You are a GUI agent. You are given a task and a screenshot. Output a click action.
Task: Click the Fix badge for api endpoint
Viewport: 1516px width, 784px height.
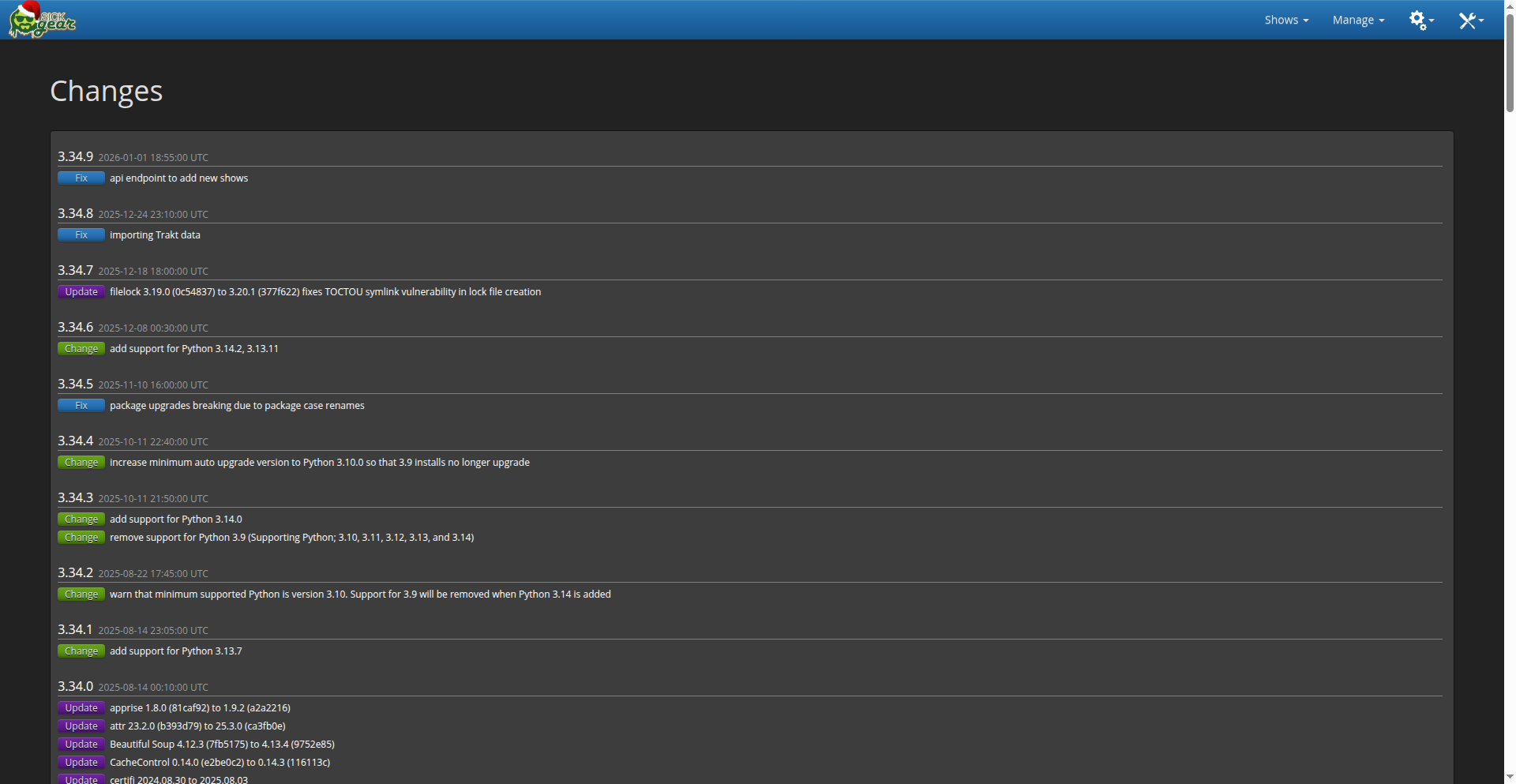[81, 178]
